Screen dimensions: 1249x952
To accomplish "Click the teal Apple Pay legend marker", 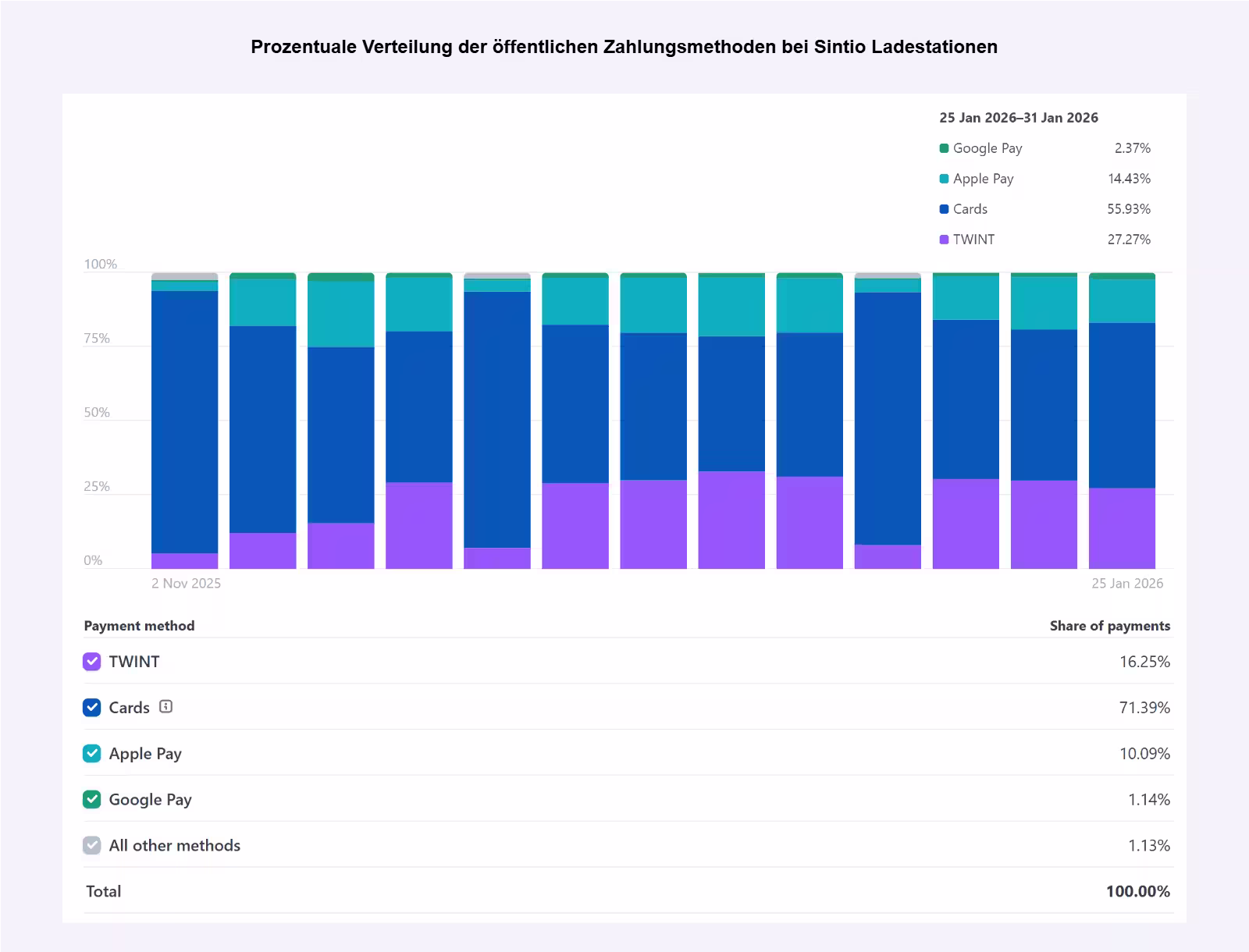I will tap(945, 179).
